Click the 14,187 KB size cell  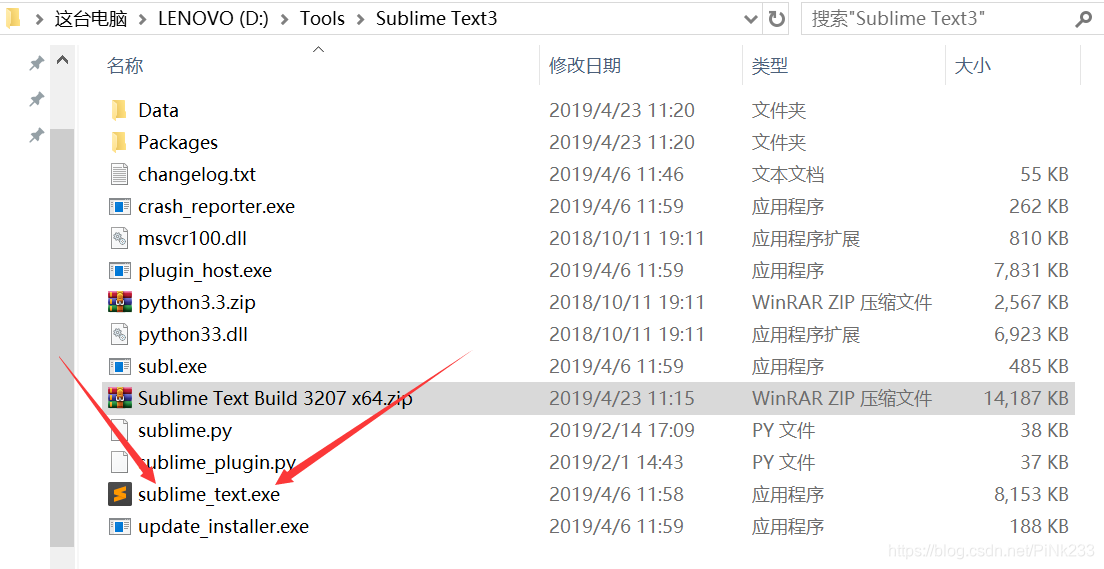tap(1026, 399)
